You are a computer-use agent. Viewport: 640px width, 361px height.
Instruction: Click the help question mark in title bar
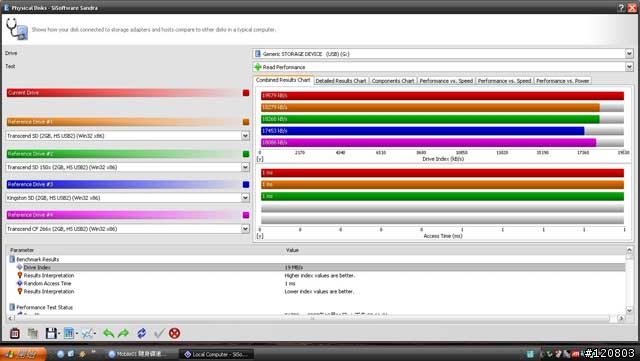[x=621, y=7]
